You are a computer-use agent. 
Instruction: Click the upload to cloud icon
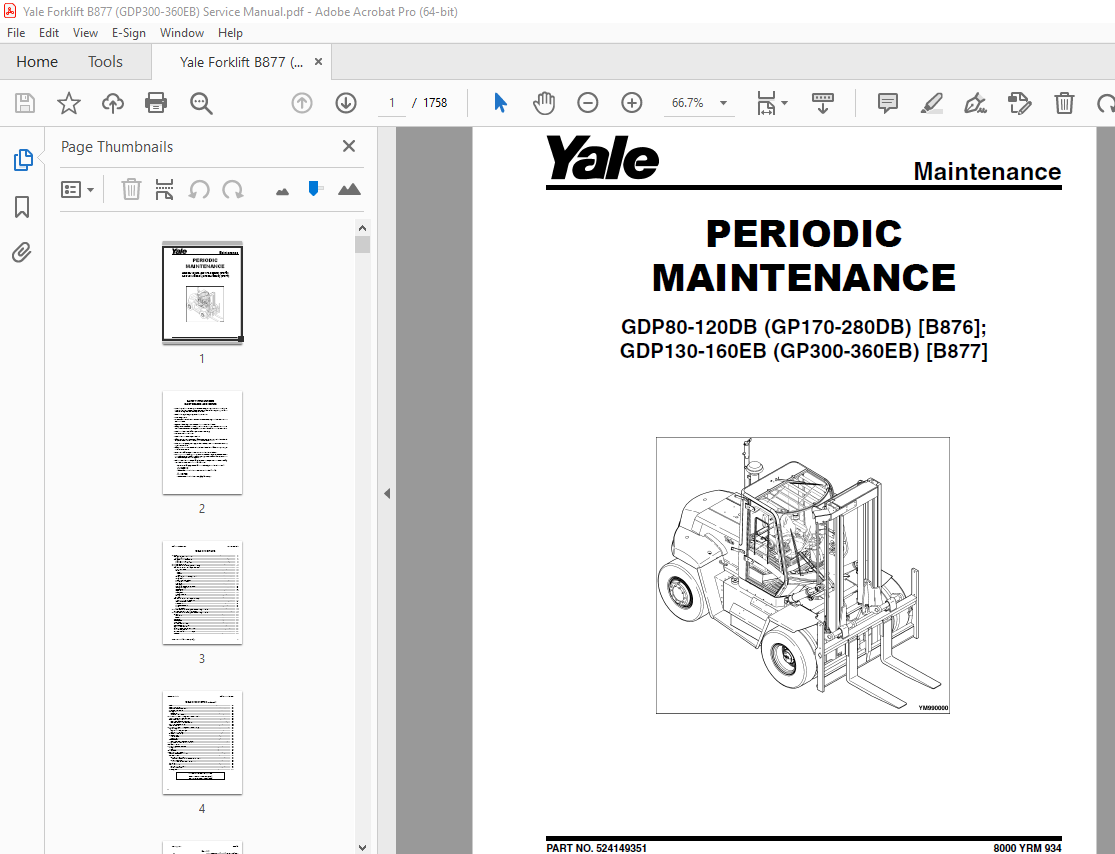point(112,103)
